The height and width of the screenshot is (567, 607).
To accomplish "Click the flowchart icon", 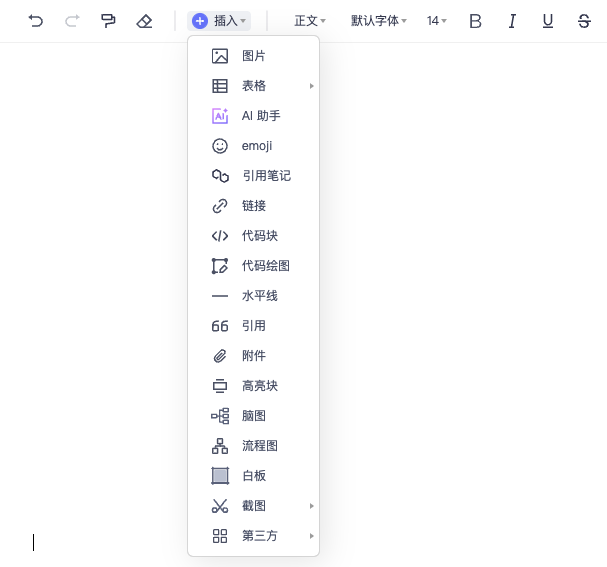I will tap(220, 446).
